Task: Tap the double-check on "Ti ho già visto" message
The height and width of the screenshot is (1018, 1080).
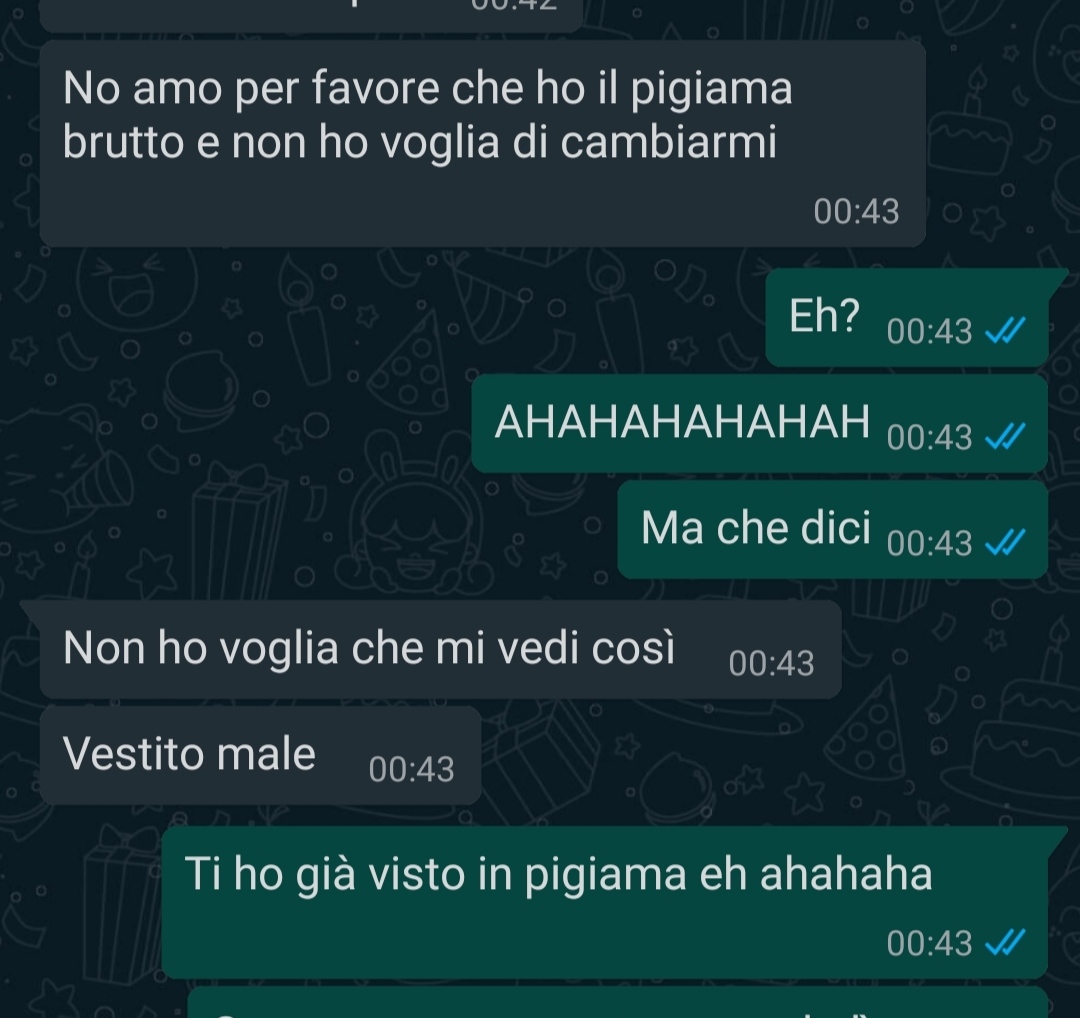Action: pyautogui.click(x=1005, y=942)
